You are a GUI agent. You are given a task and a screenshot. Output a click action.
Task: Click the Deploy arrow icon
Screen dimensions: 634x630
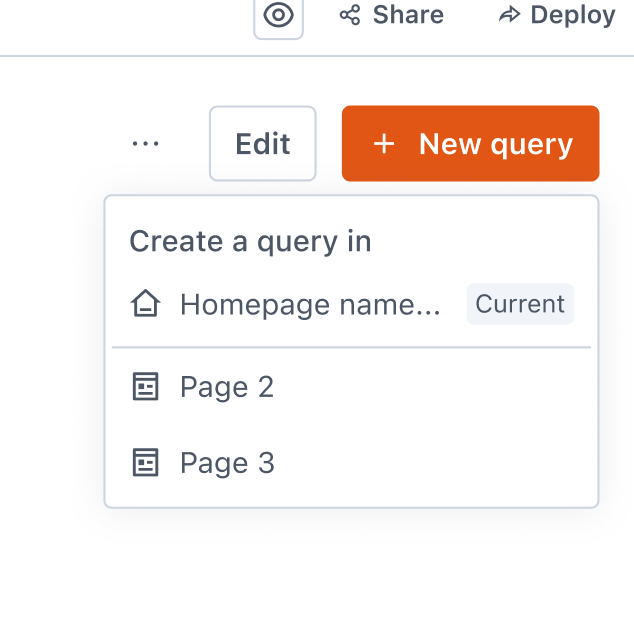click(x=510, y=15)
